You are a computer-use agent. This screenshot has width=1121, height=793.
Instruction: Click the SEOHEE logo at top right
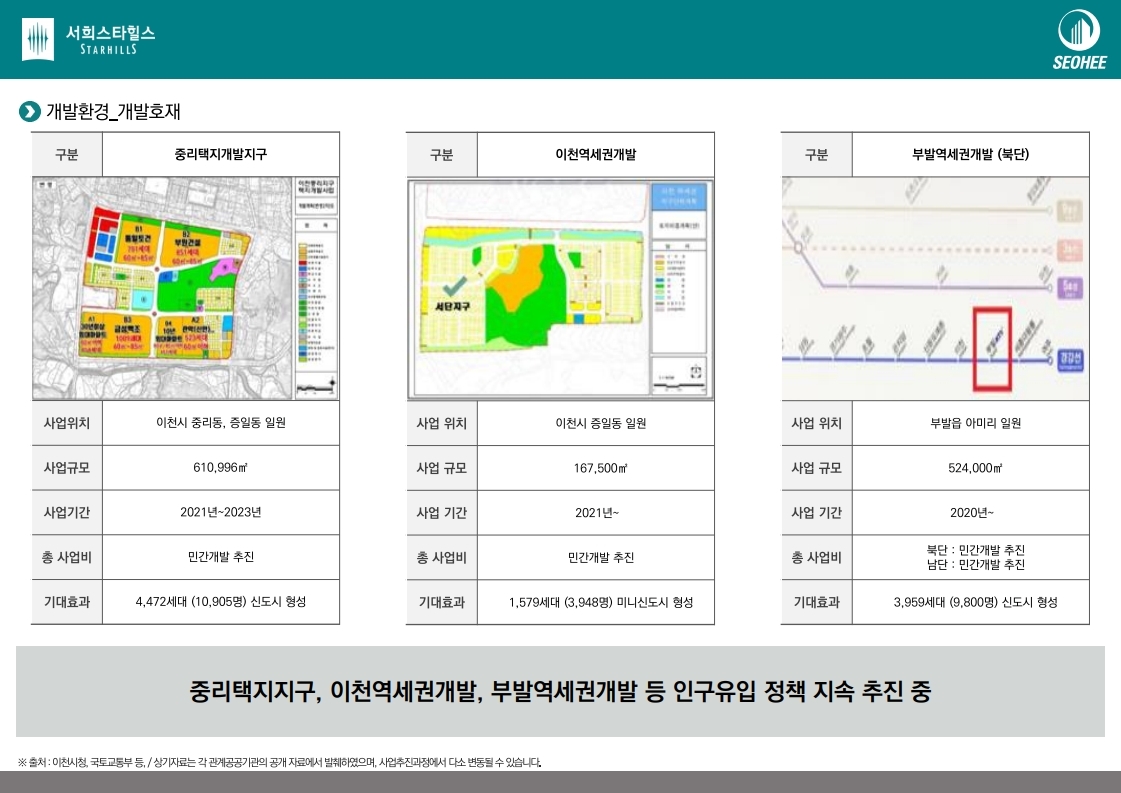(1079, 39)
